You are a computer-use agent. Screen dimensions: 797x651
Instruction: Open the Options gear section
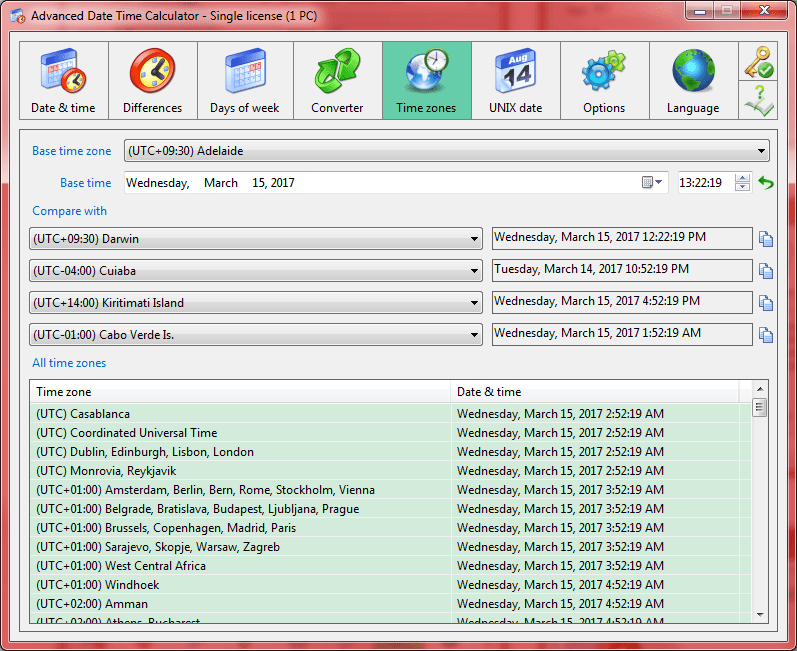pyautogui.click(x=604, y=81)
